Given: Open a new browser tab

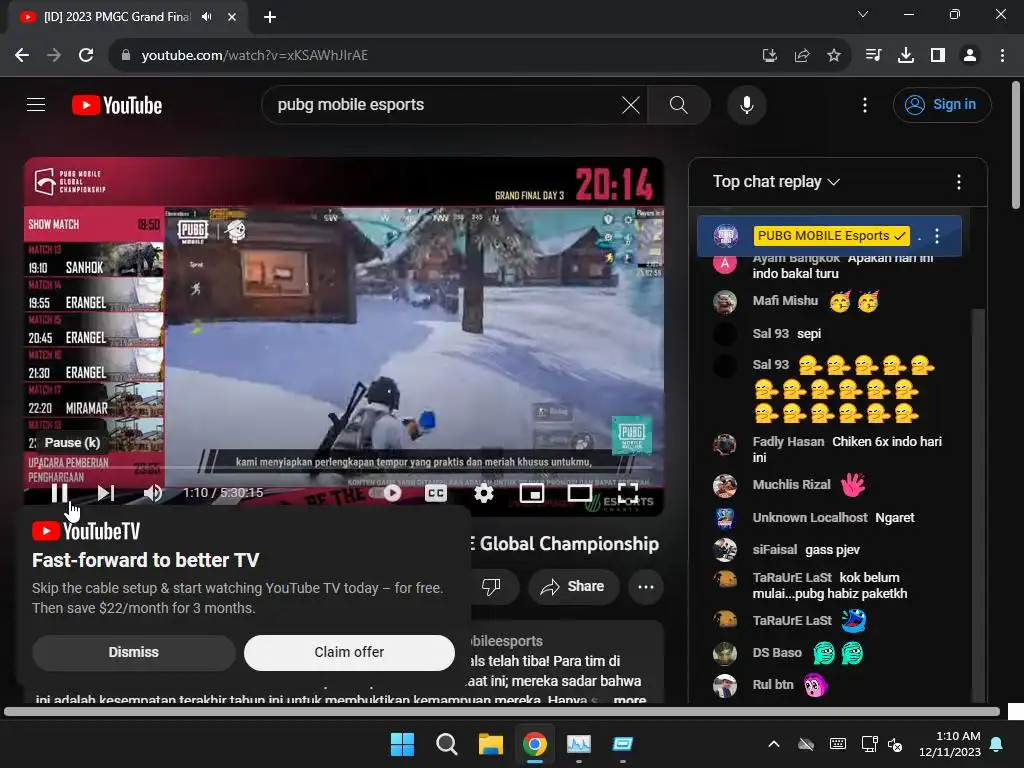Looking at the screenshot, I should click(x=270, y=17).
